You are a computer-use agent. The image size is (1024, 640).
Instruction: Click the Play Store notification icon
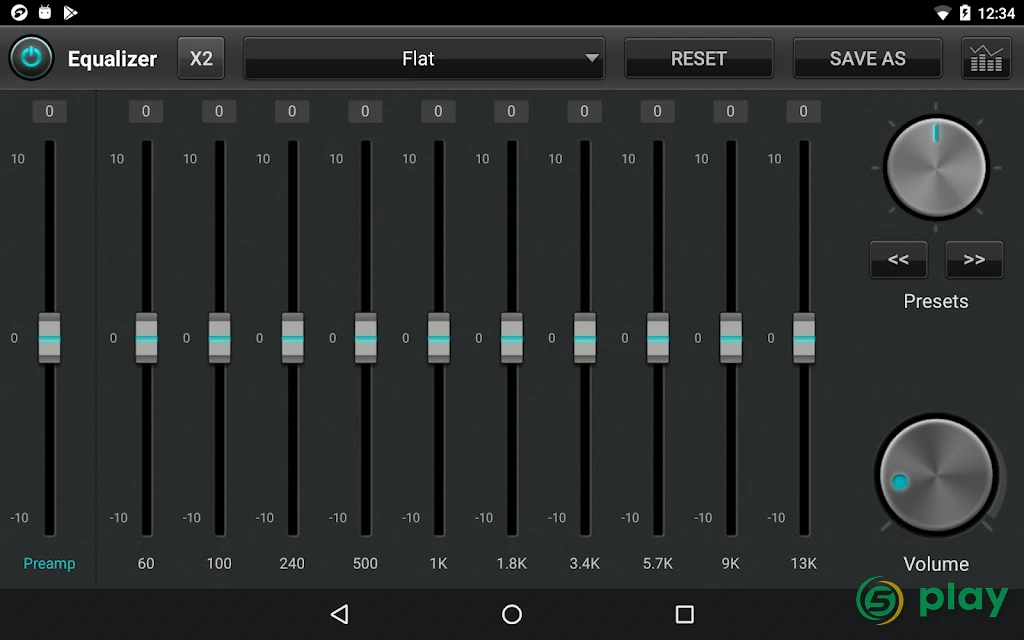(70, 12)
